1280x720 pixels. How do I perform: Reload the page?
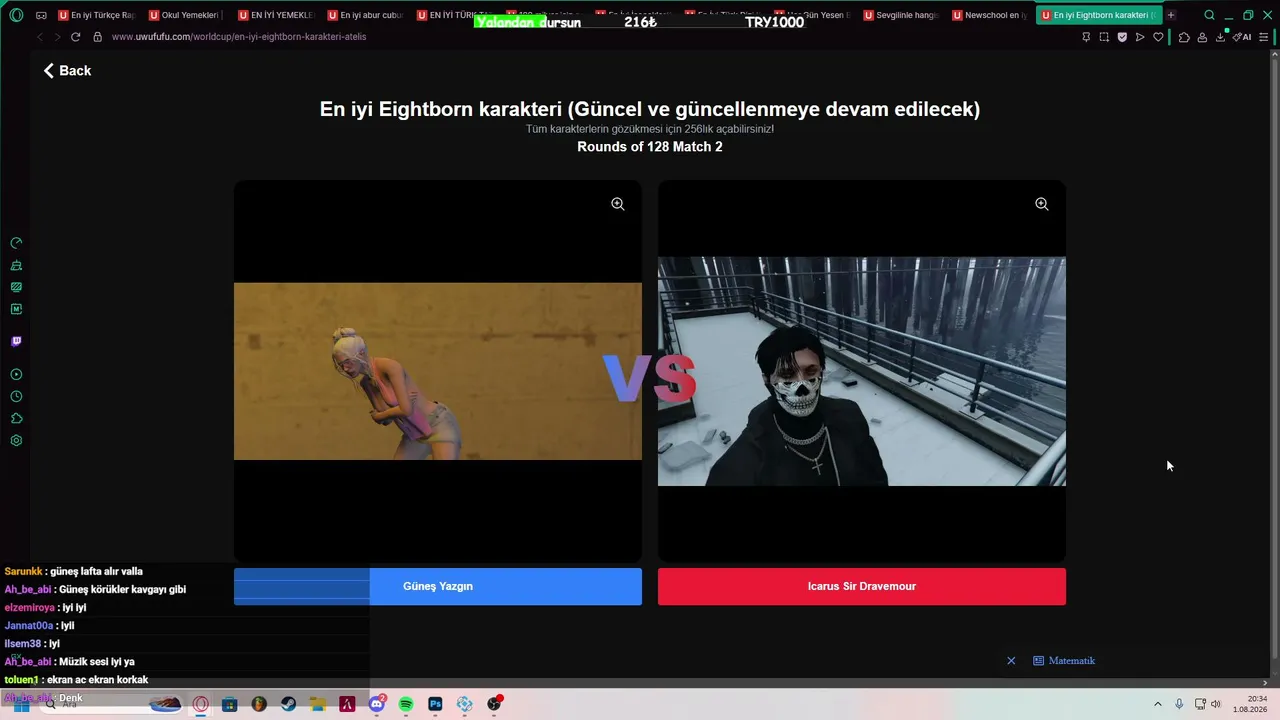point(75,37)
